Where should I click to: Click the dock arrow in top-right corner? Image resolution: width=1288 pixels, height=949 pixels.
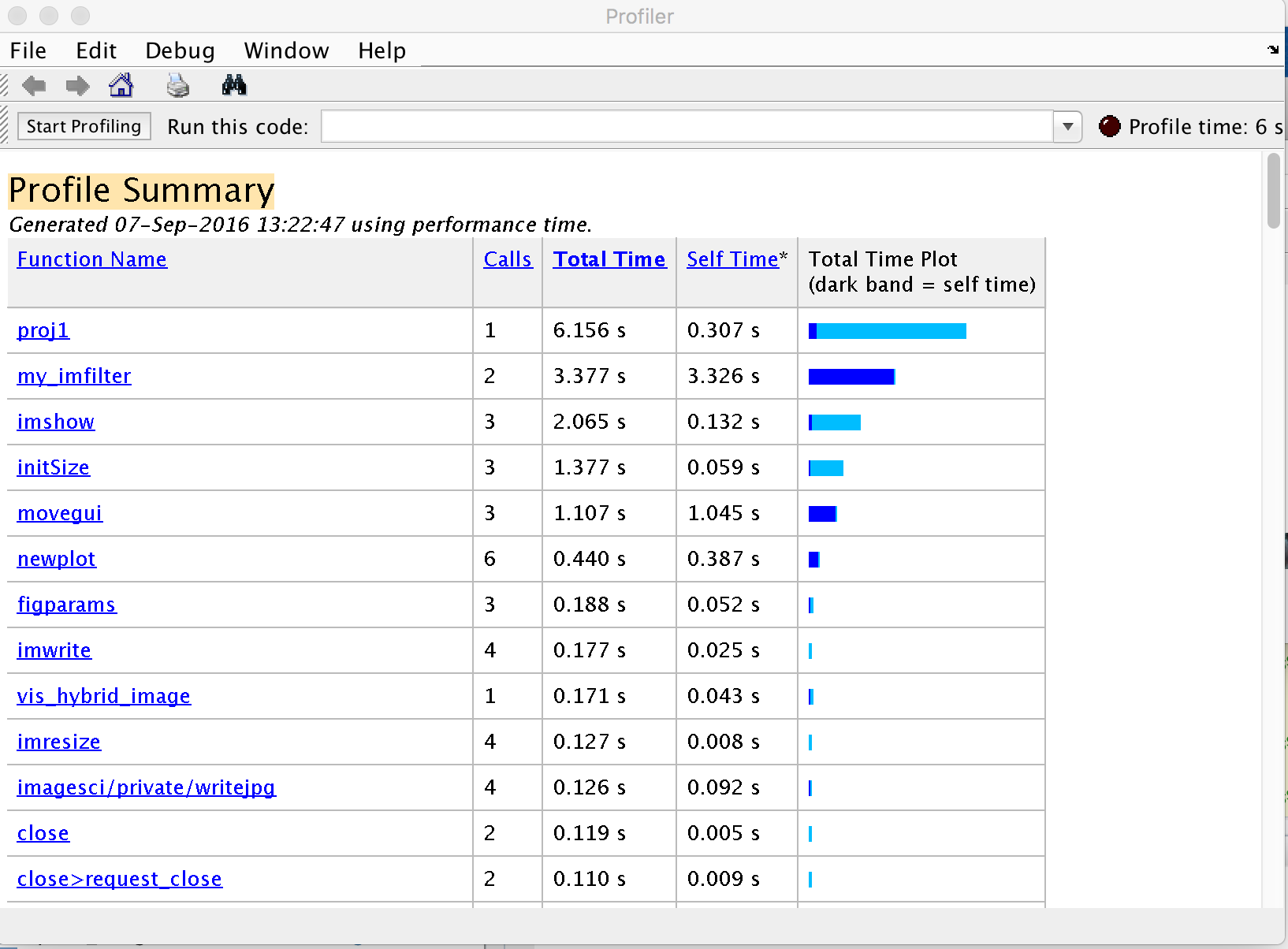[x=1272, y=50]
